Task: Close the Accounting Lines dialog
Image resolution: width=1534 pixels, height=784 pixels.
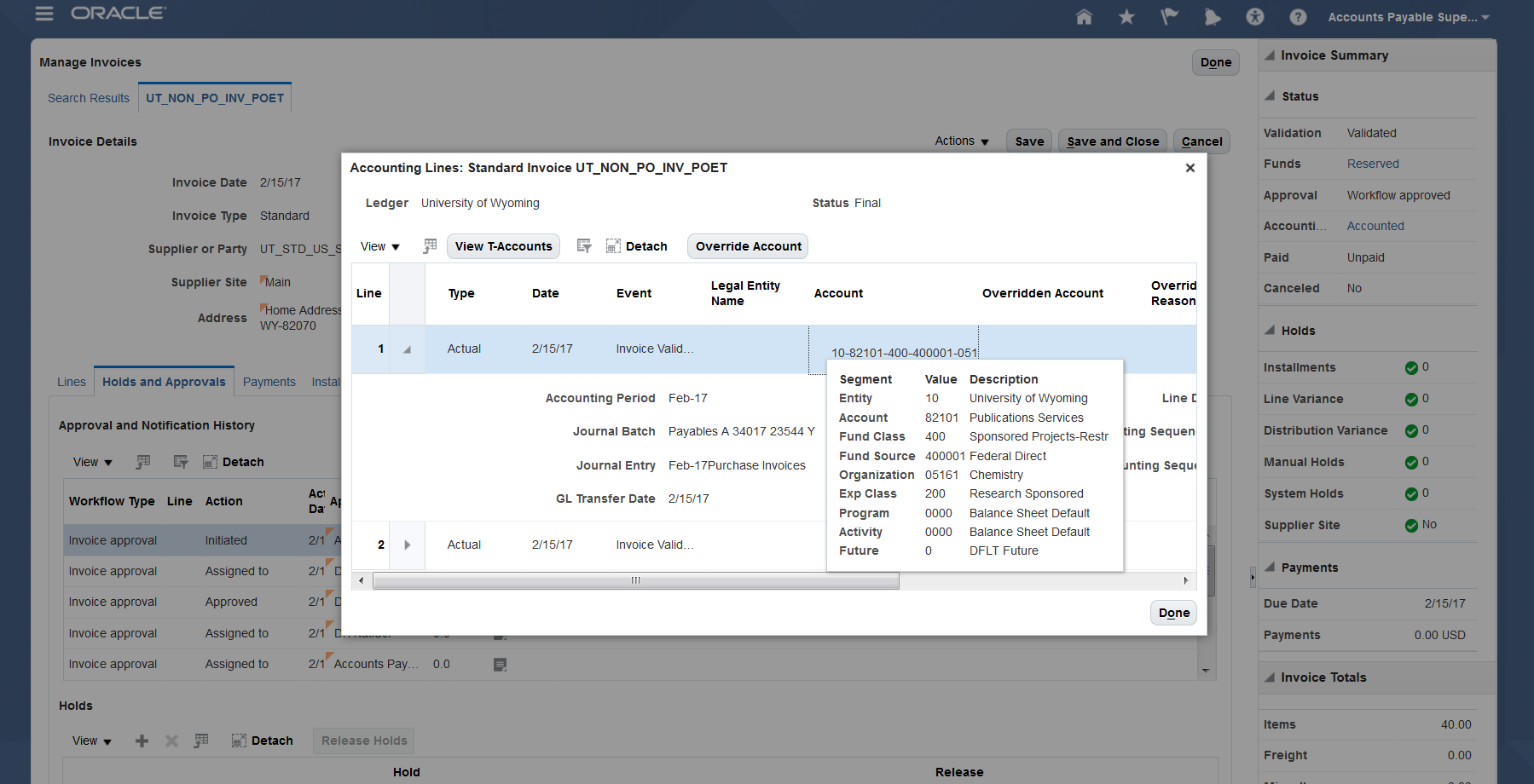Action: coord(1190,168)
